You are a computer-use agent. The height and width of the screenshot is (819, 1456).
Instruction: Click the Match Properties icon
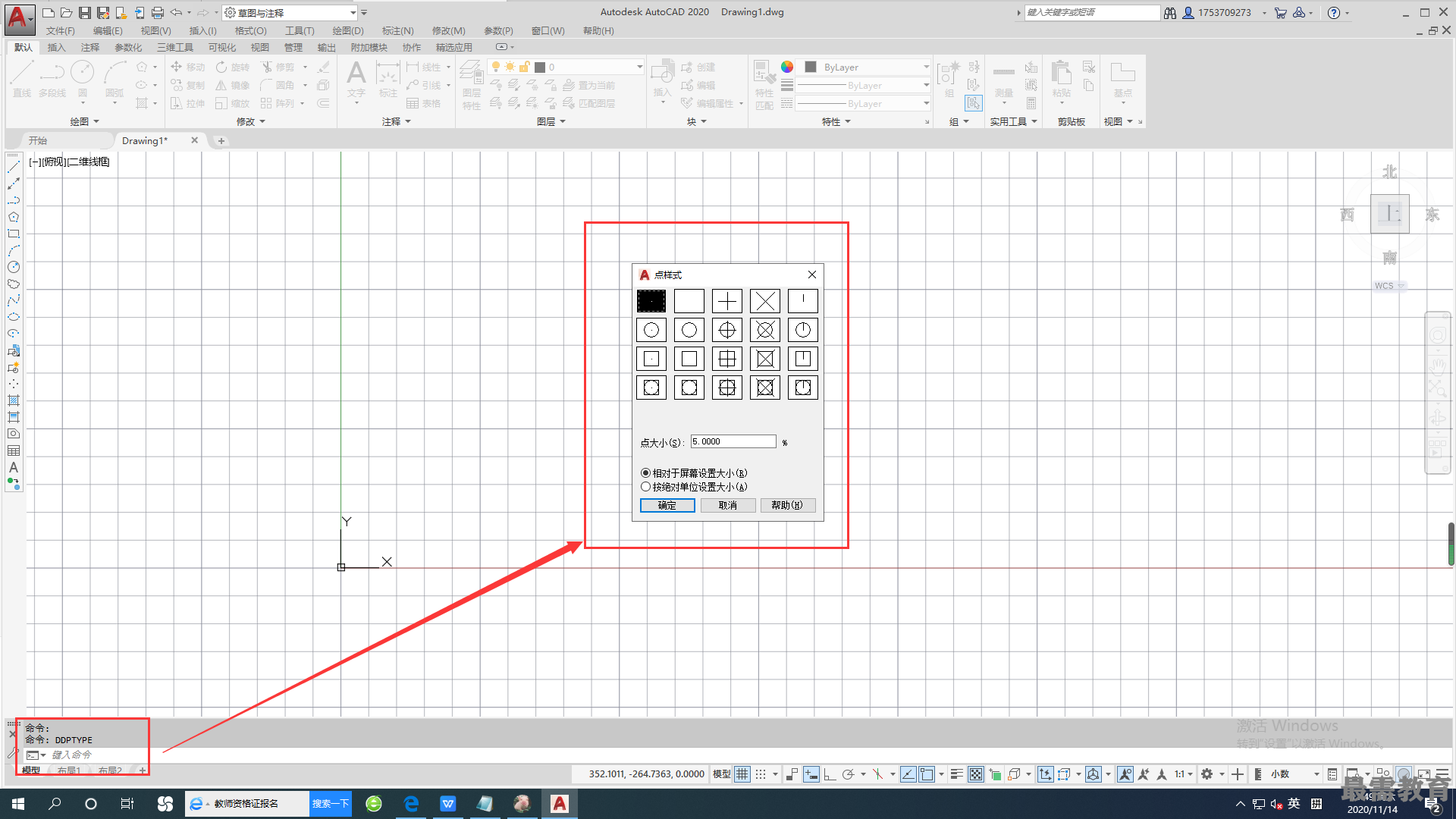(764, 83)
